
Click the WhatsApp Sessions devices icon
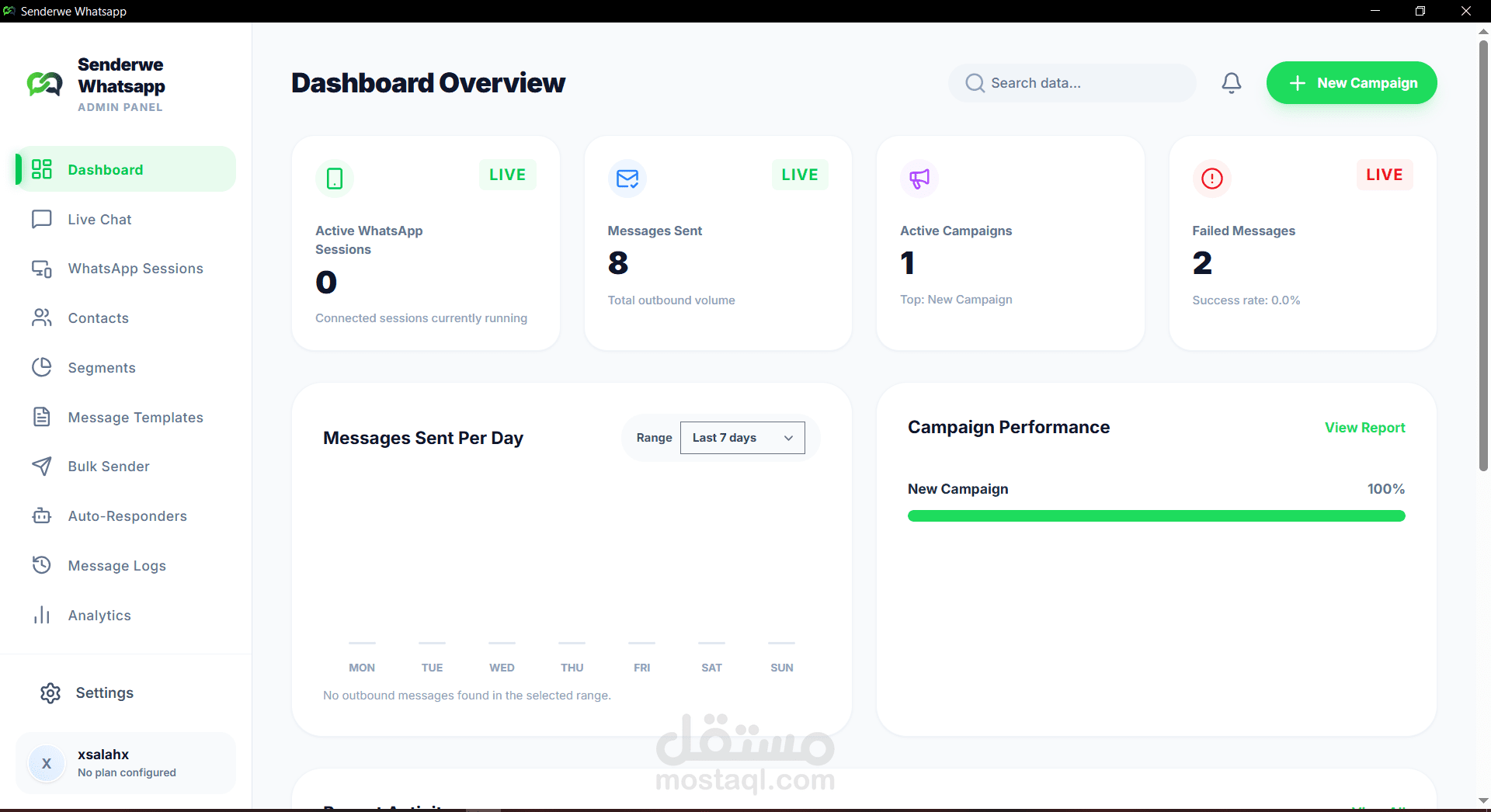coord(41,269)
